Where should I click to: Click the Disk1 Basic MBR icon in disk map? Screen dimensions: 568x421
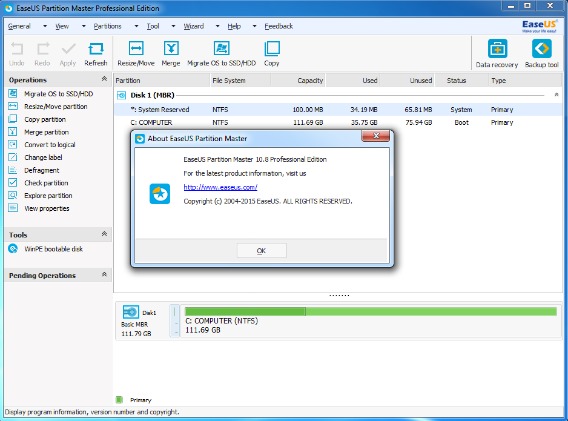click(x=131, y=312)
